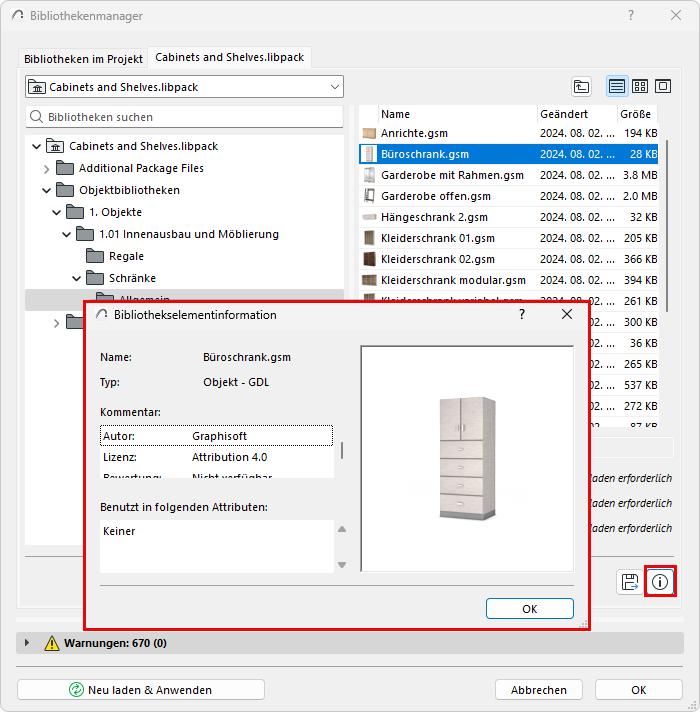Click the Hängeschrank 2.gsm icon

click(x=369, y=217)
